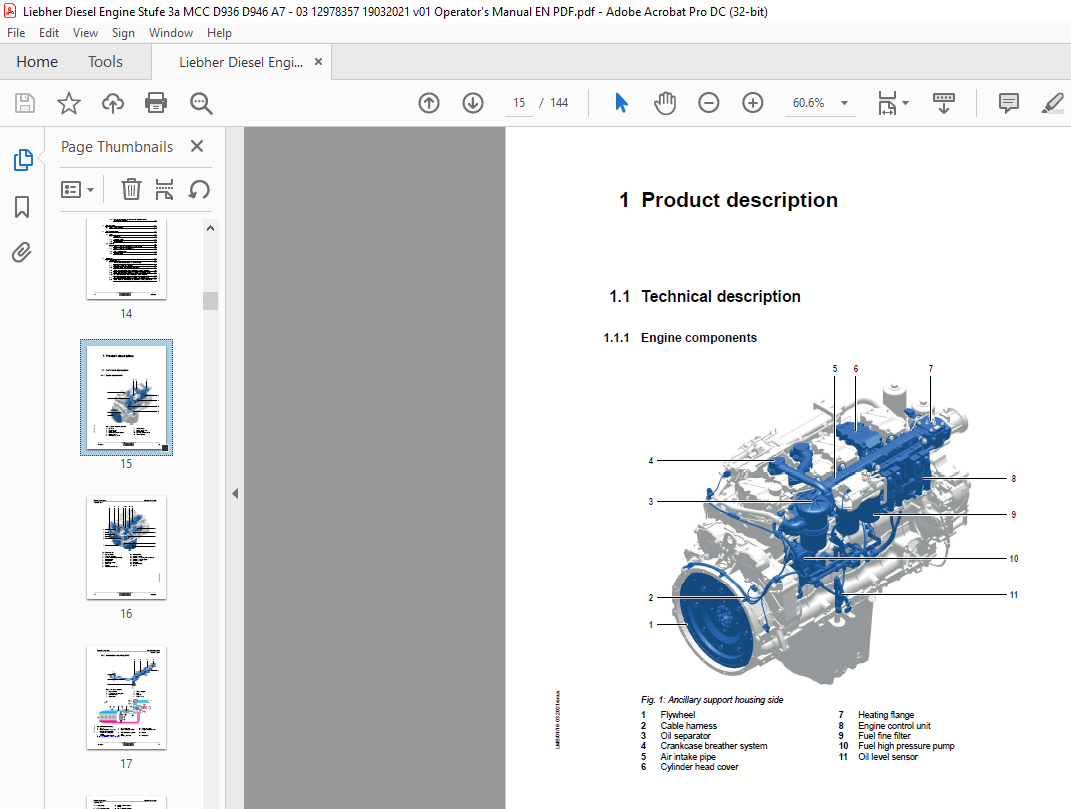The width and height of the screenshot is (1071, 809).
Task: Select page 16 thumbnail
Action: click(x=126, y=547)
